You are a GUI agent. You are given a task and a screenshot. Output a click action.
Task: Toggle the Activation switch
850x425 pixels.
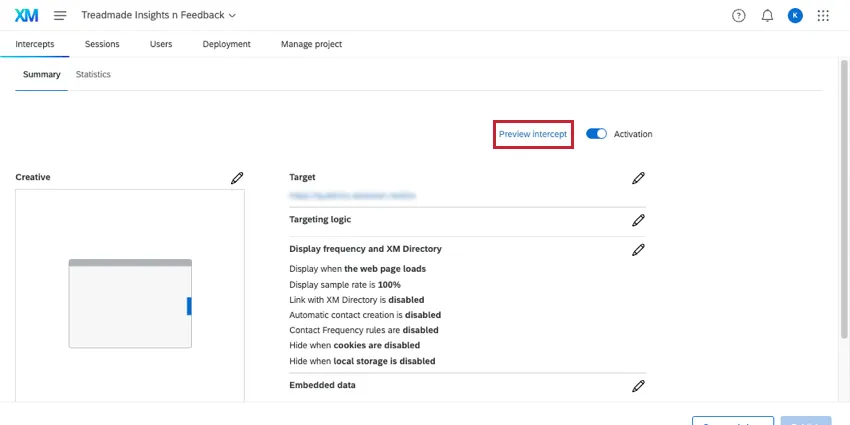[597, 134]
